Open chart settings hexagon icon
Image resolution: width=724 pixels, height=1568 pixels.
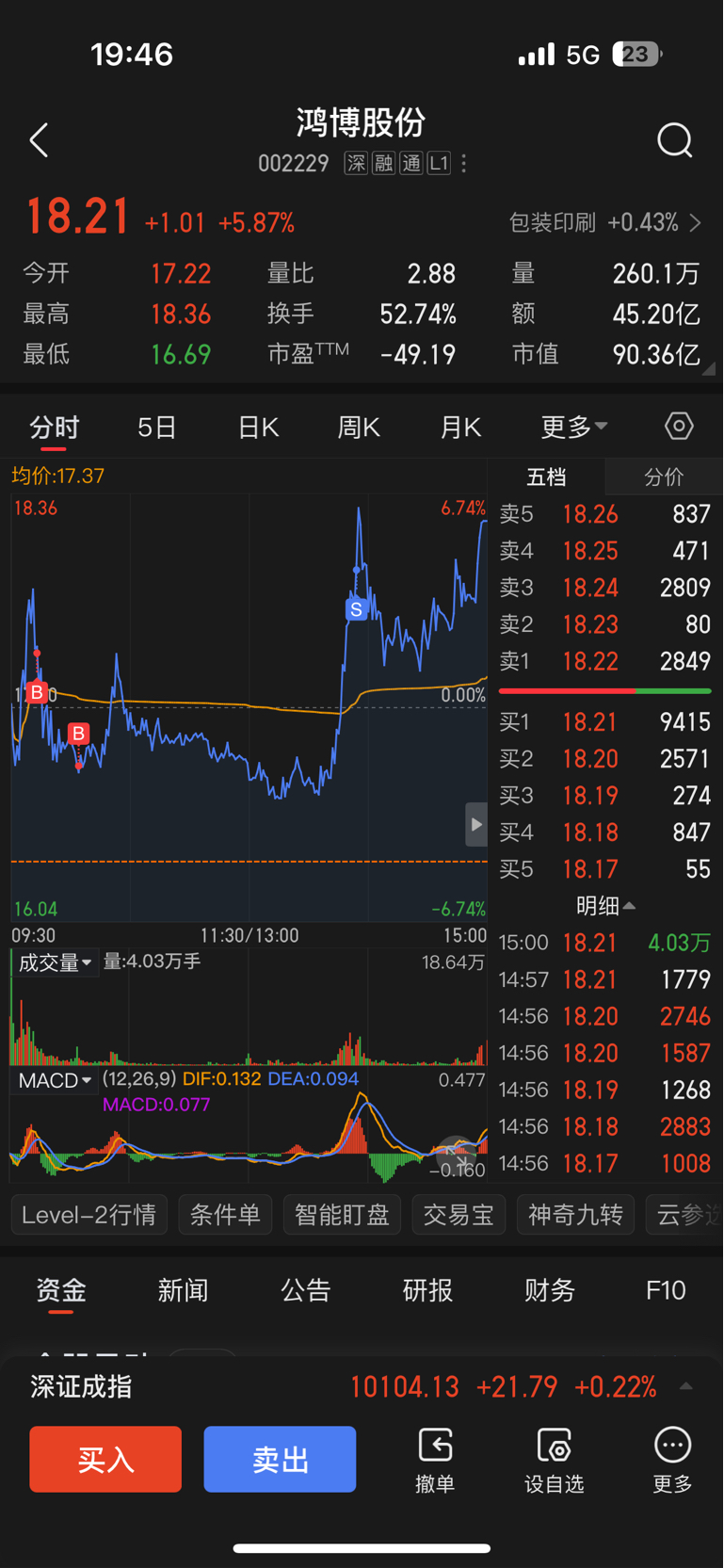pyautogui.click(x=679, y=427)
